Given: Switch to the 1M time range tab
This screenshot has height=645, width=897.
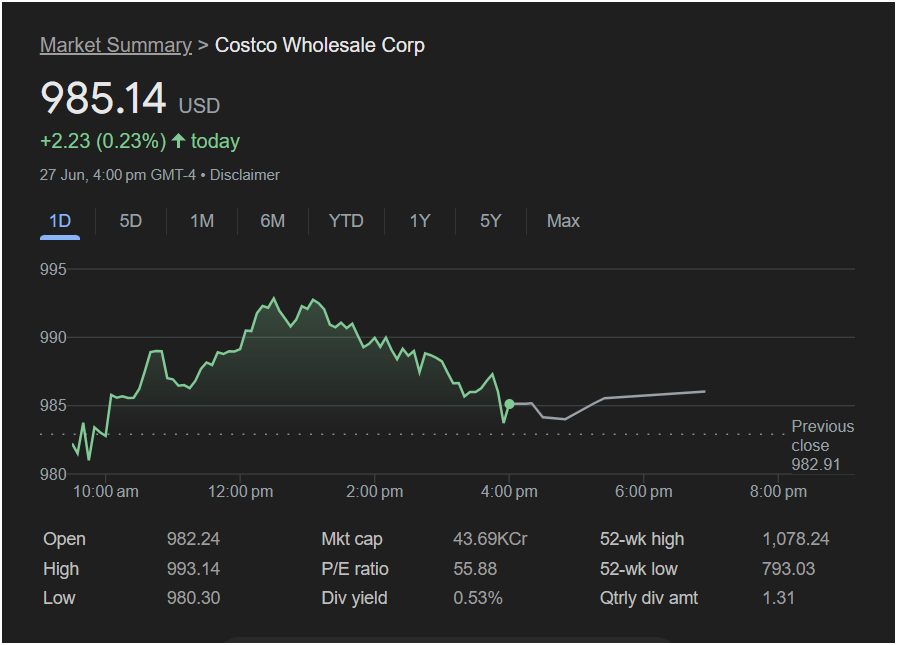Looking at the screenshot, I should coord(202,221).
